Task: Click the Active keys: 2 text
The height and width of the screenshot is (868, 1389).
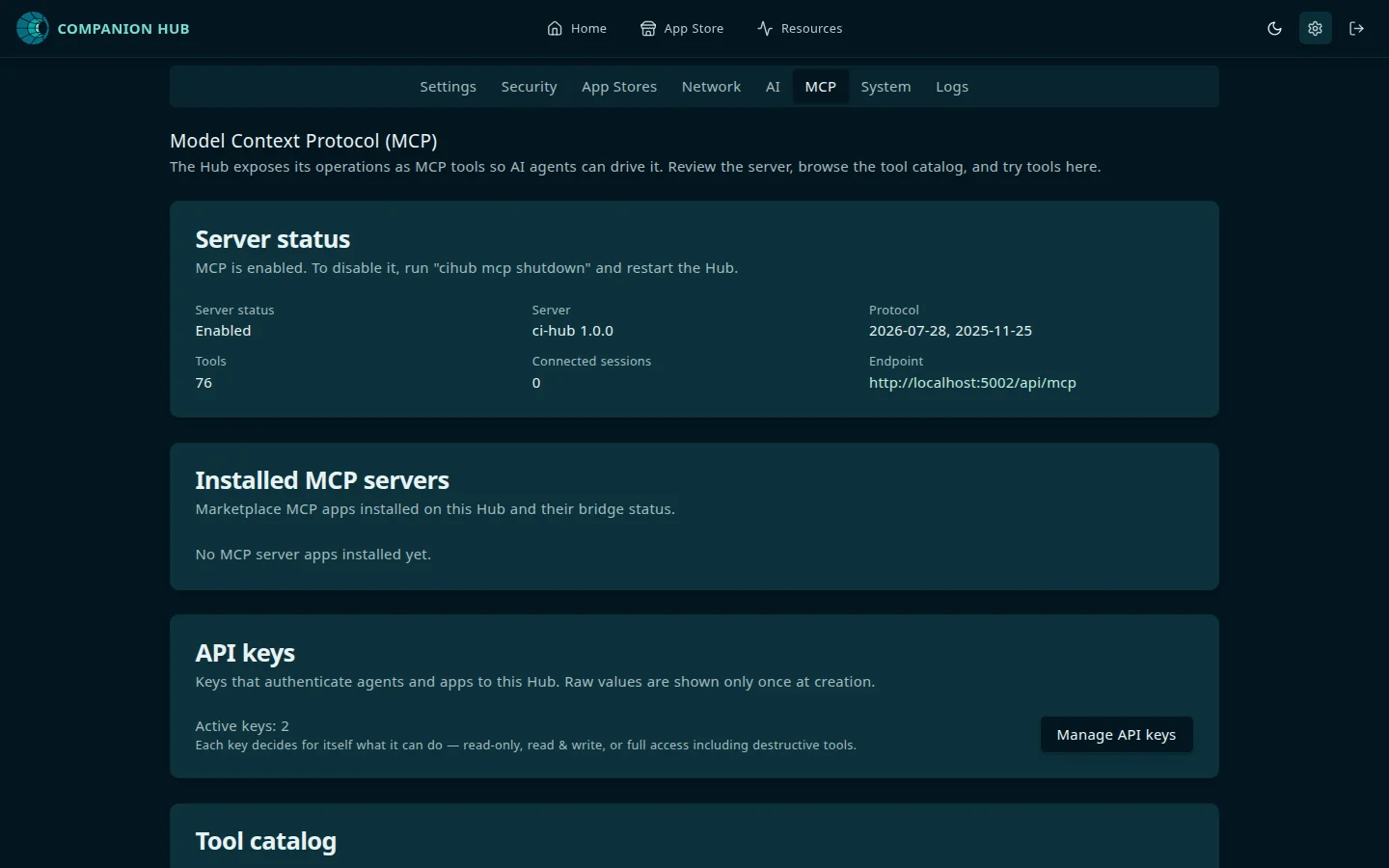Action: click(242, 726)
